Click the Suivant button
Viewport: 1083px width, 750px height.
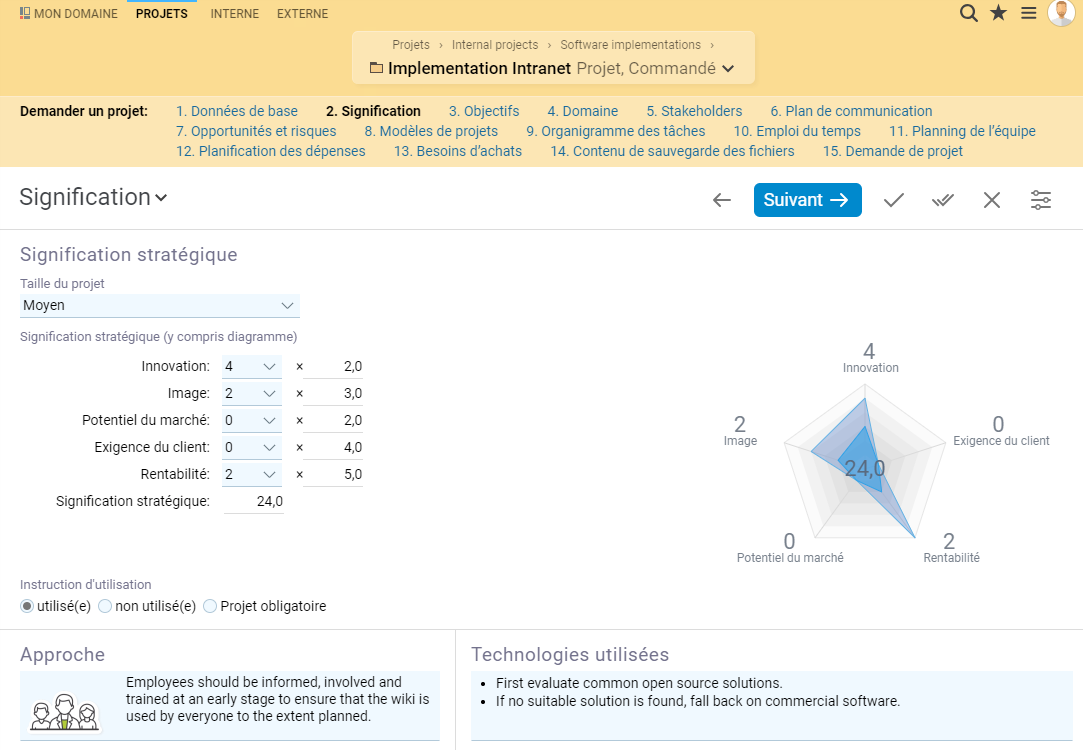807,200
